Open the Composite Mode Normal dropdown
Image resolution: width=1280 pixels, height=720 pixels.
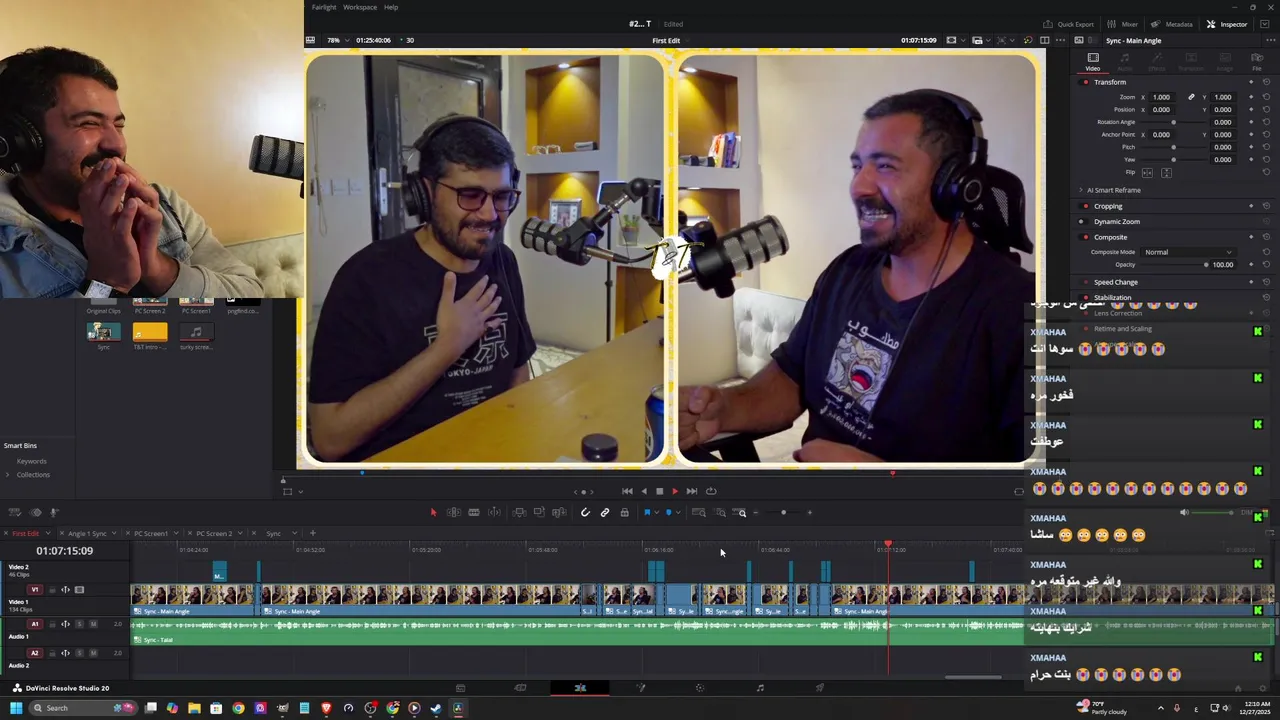[x=1189, y=252]
